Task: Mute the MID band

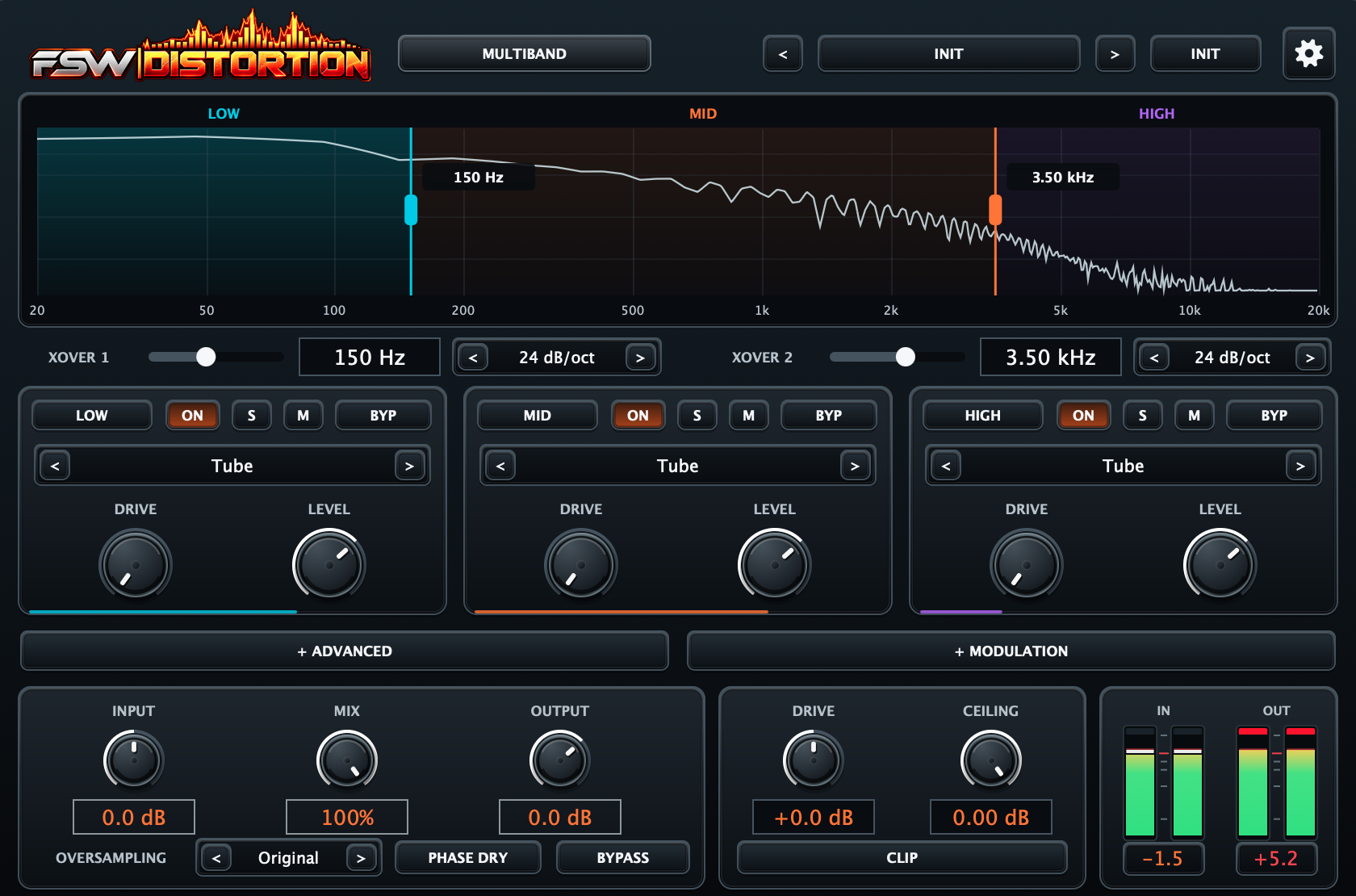Action: (748, 415)
